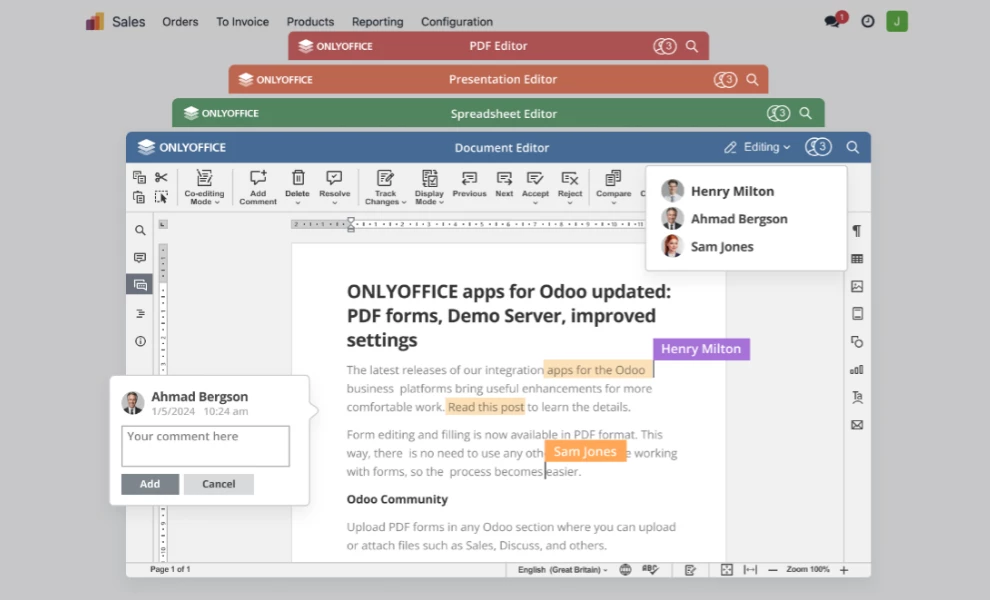
Task: Select Ahmad Bergson in users list
Action: [725, 219]
